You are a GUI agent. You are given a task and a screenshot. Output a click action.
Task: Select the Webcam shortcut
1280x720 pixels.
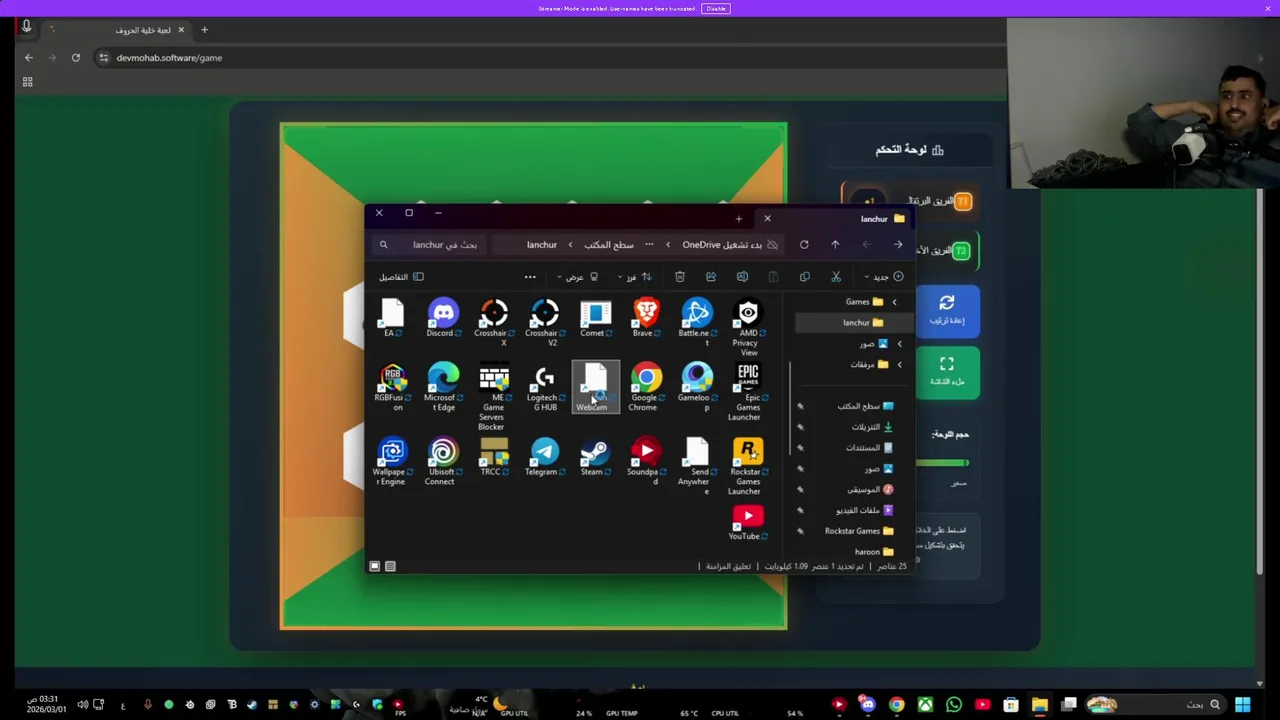(595, 387)
